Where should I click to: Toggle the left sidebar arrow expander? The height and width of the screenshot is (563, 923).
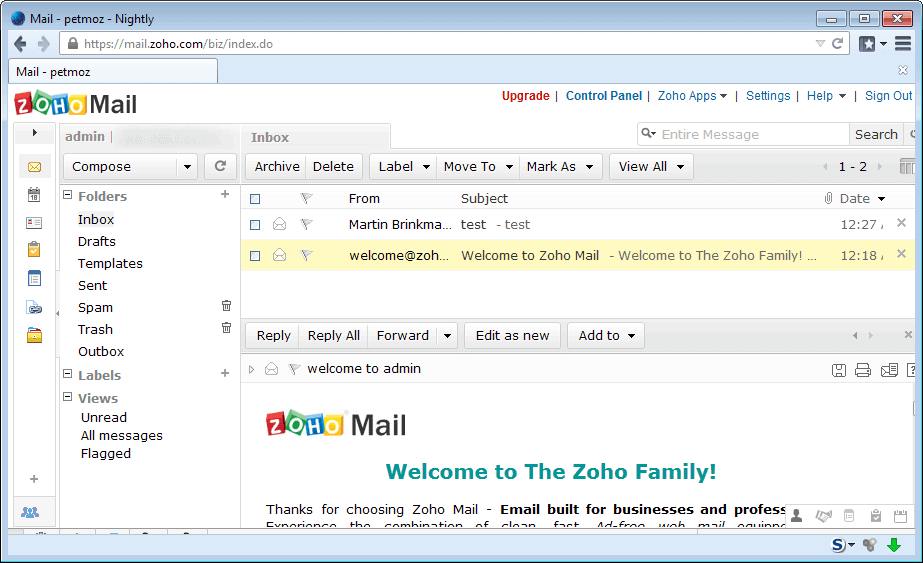point(35,133)
